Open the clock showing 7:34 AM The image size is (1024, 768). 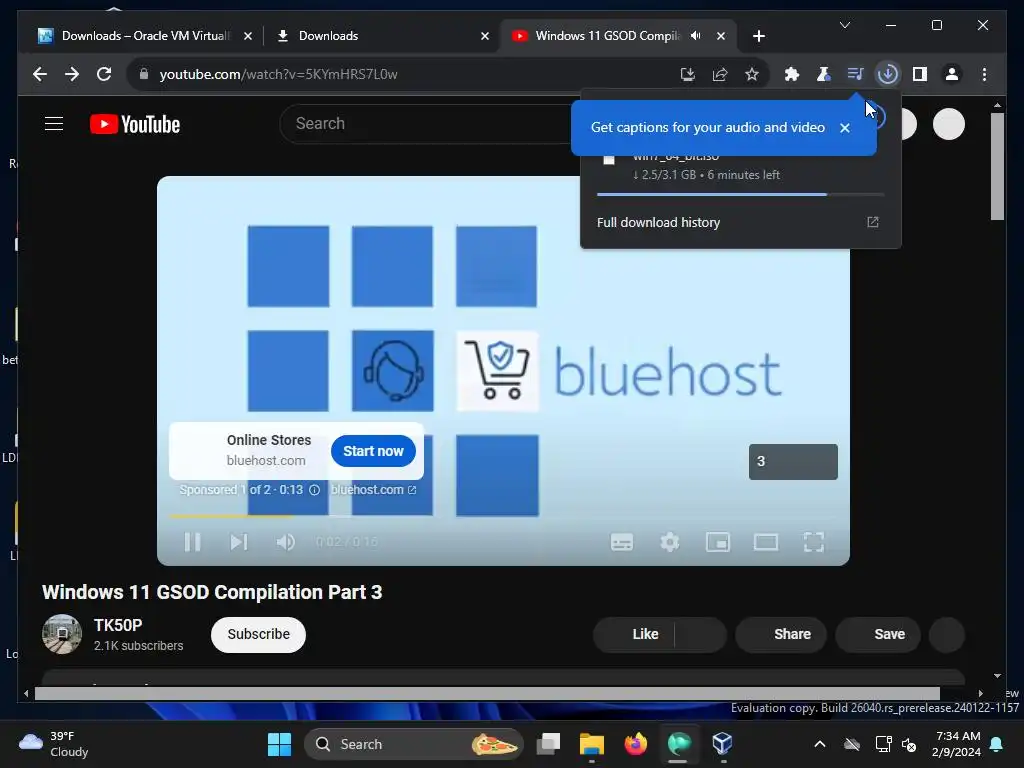[957, 744]
